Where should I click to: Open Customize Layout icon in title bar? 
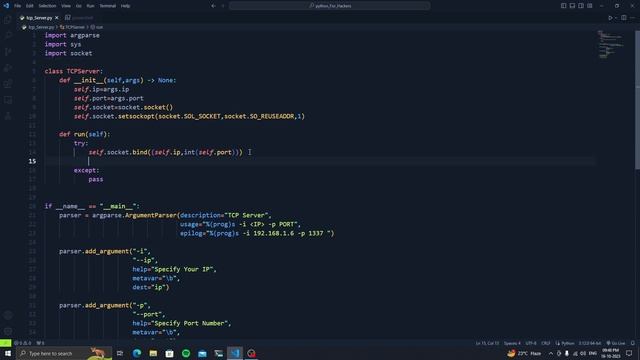[590, 6]
